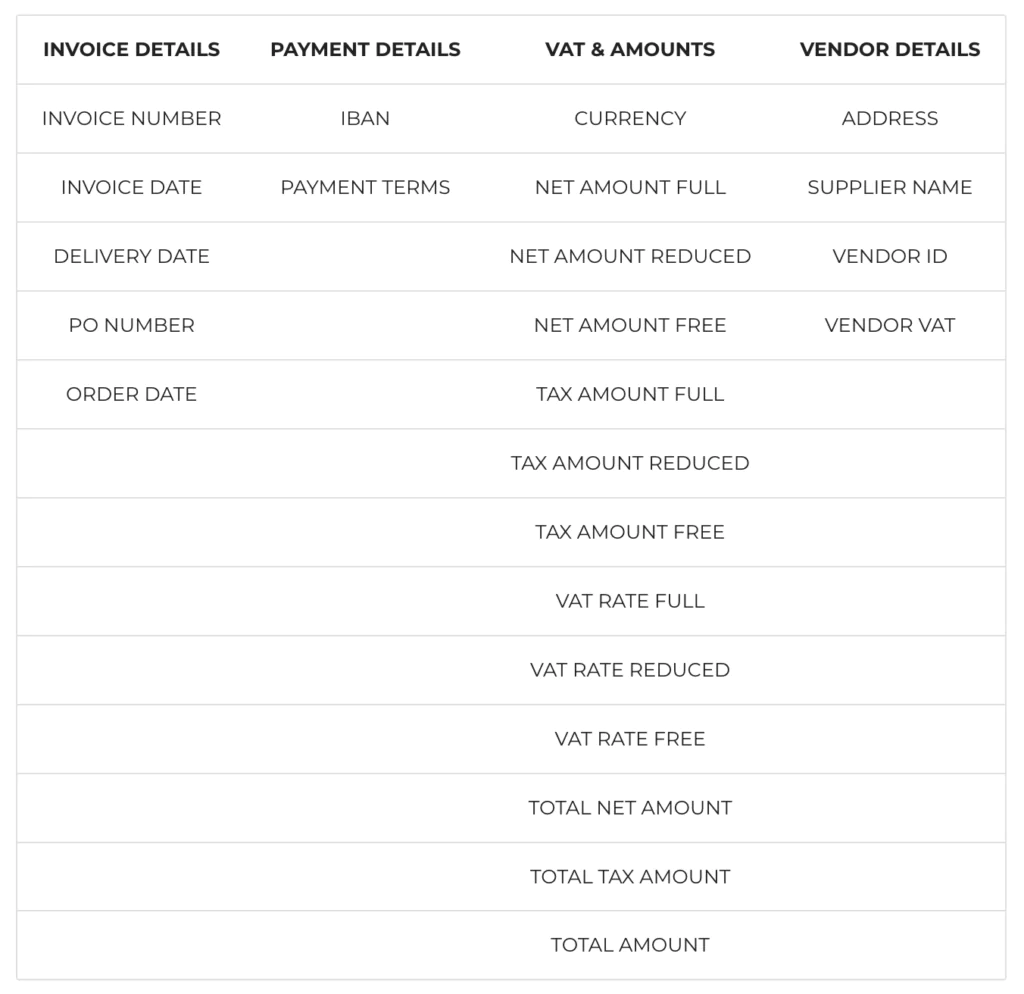This screenshot has height=994, width=1024.
Task: Click the VENDOR ID cell
Action: point(889,256)
